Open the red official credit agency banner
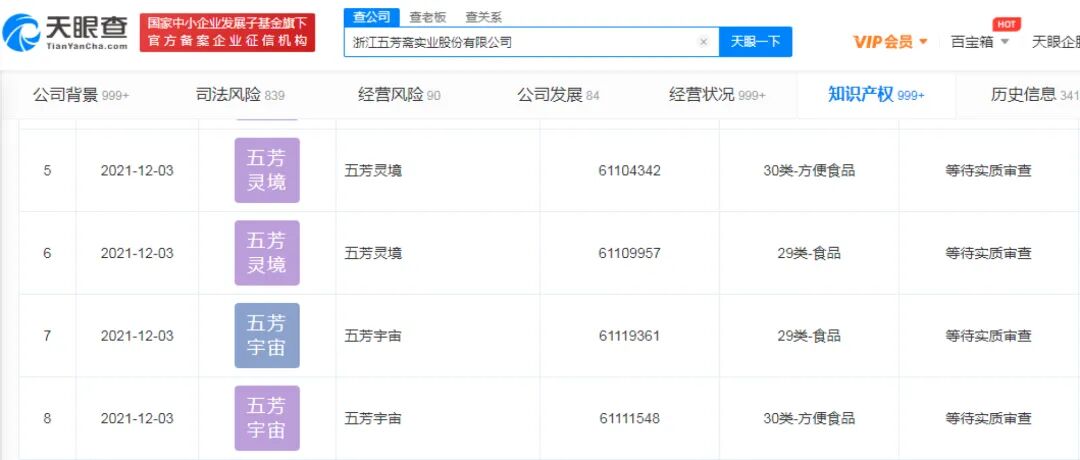Screen dimensions: 1080x460 coord(227,32)
